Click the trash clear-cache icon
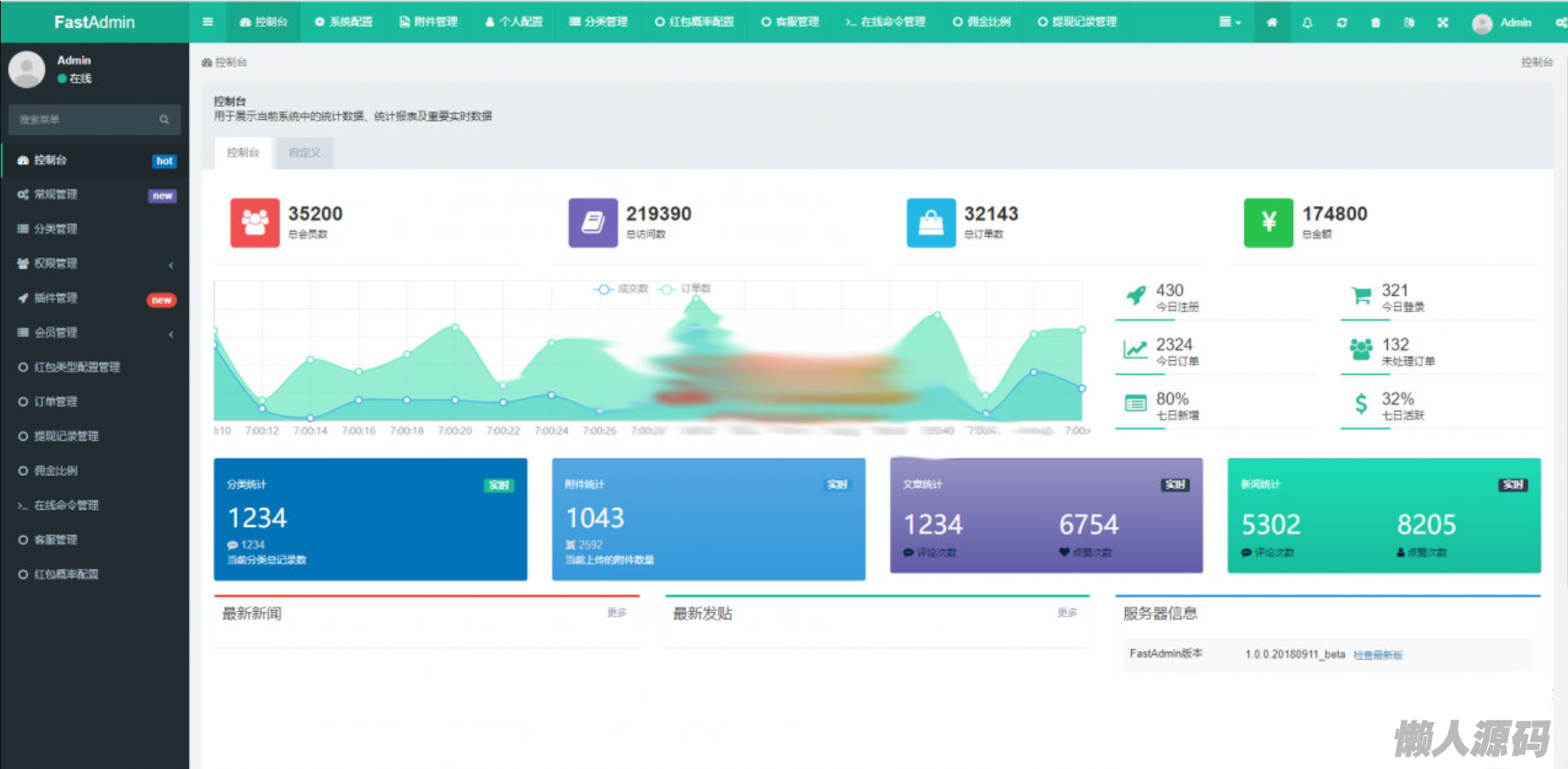This screenshot has height=769, width=1568. click(1376, 23)
